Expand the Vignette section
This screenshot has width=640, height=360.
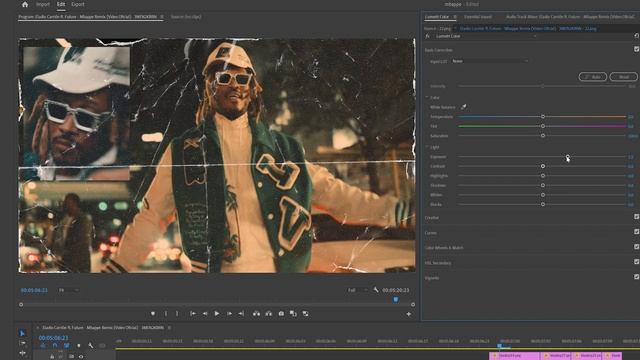point(432,278)
